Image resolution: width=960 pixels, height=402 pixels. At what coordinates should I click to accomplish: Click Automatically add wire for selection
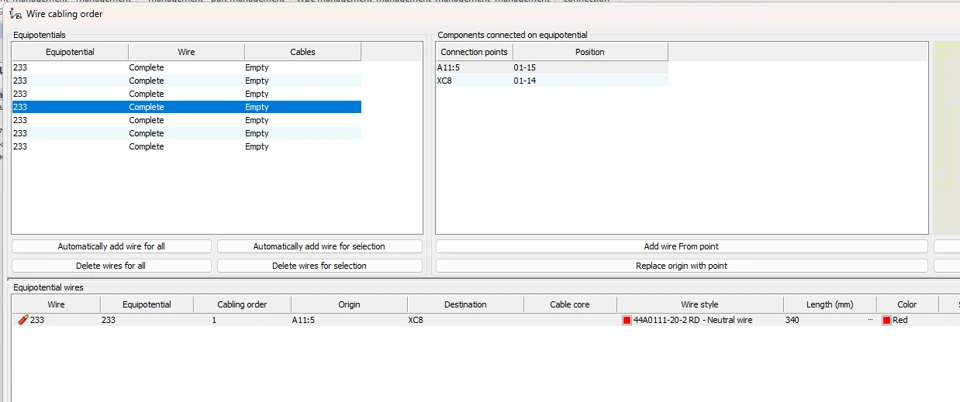point(319,247)
